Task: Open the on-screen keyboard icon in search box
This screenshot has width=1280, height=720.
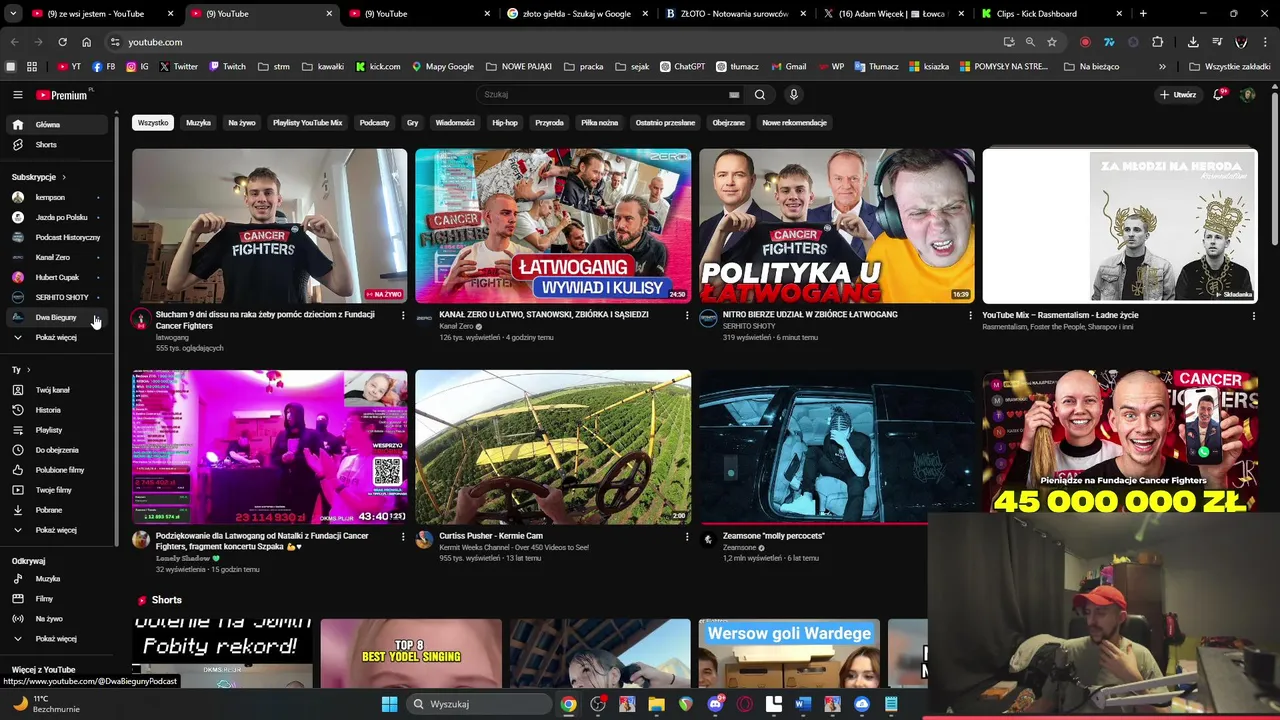Action: [734, 95]
